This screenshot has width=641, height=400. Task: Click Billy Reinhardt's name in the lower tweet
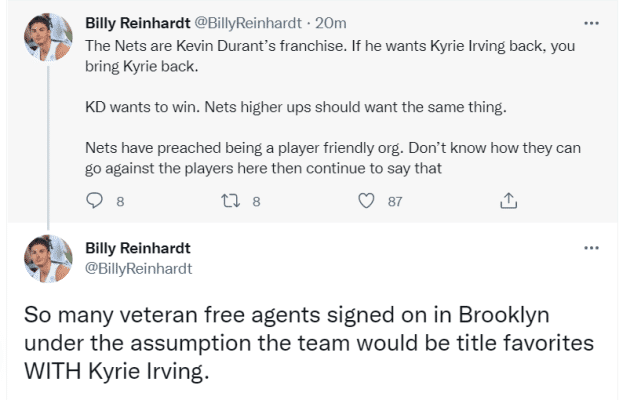coord(138,248)
